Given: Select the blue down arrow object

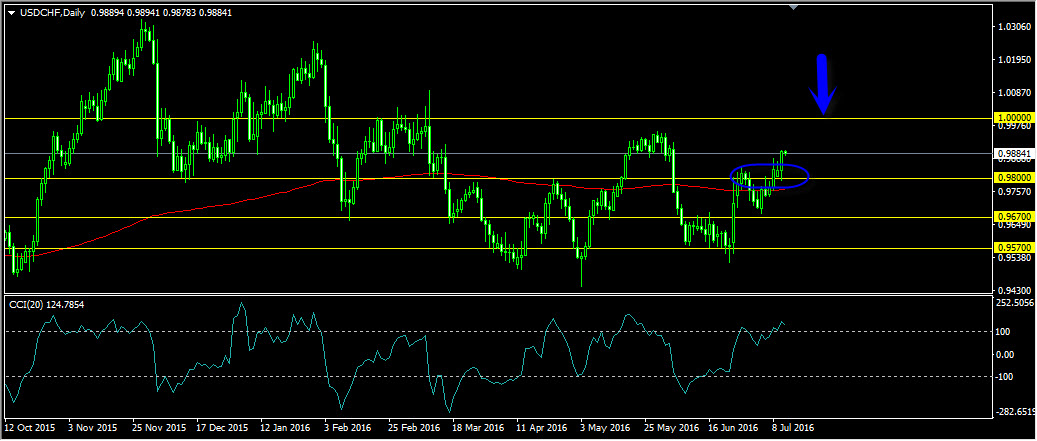Looking at the screenshot, I should point(823,84).
